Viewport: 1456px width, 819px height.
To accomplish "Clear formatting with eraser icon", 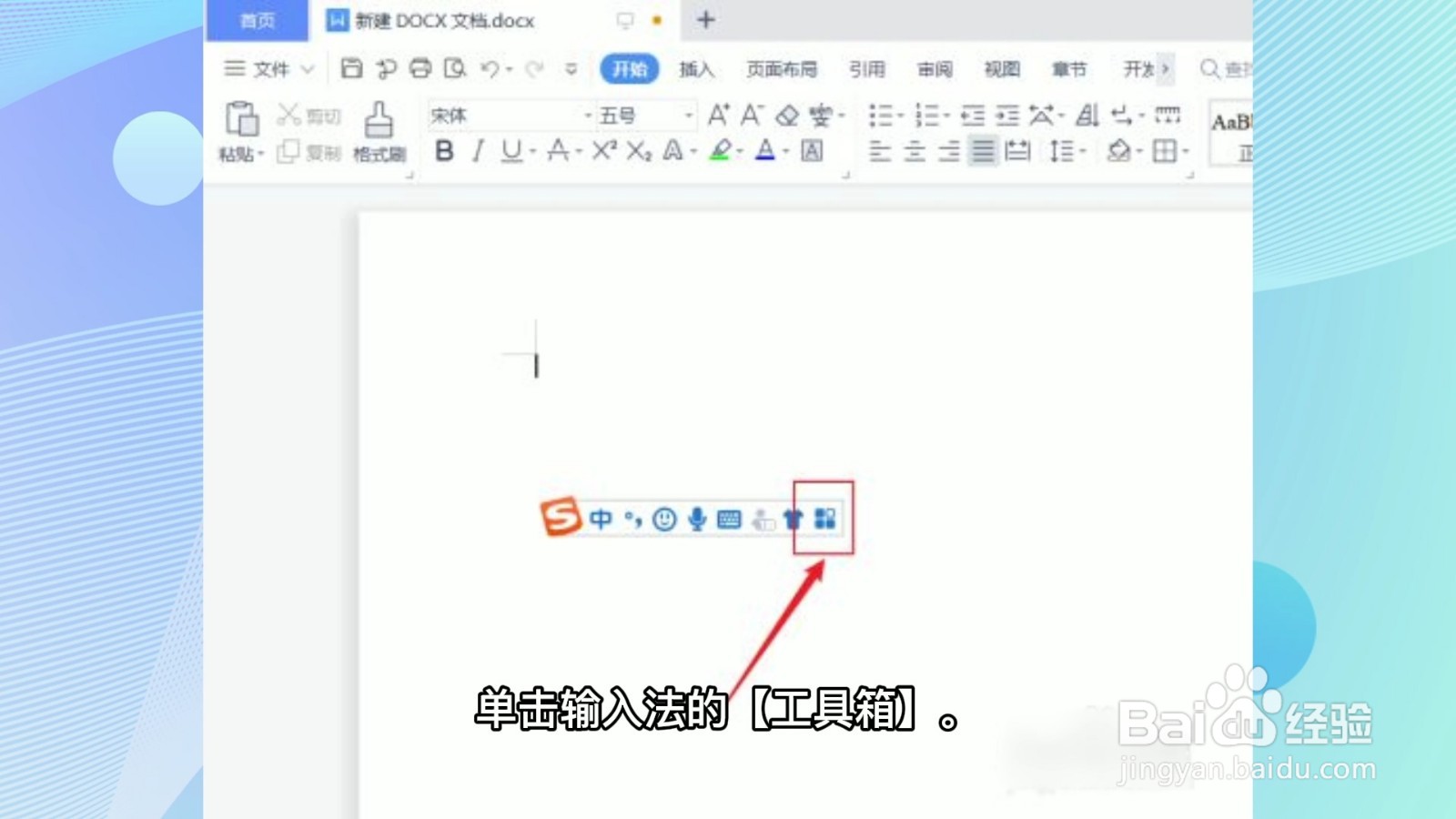I will point(787,116).
